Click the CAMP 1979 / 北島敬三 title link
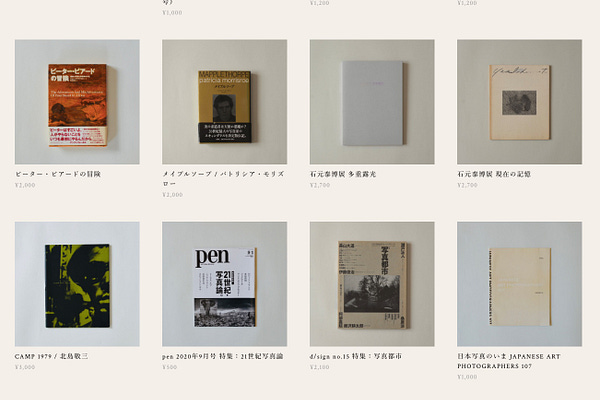The image size is (600, 400). pos(51,356)
